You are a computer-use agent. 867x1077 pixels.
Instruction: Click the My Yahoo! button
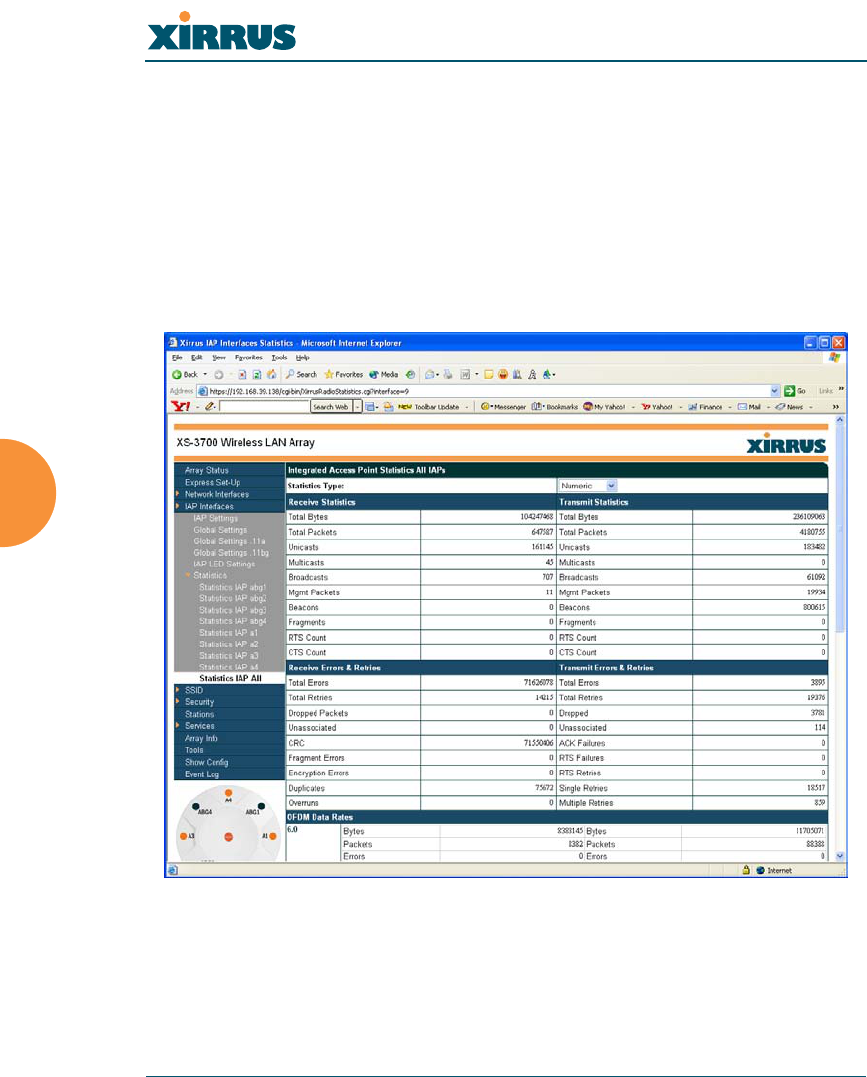pos(605,407)
